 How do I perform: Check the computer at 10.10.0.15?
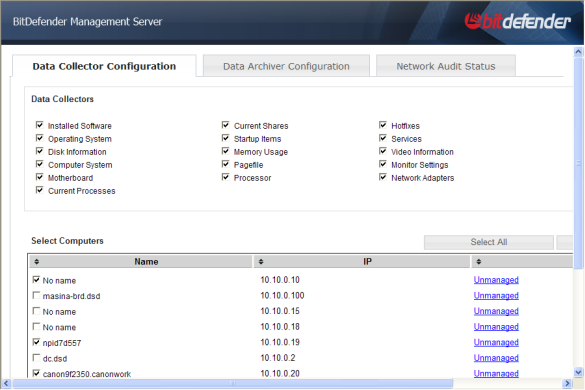pos(36,311)
